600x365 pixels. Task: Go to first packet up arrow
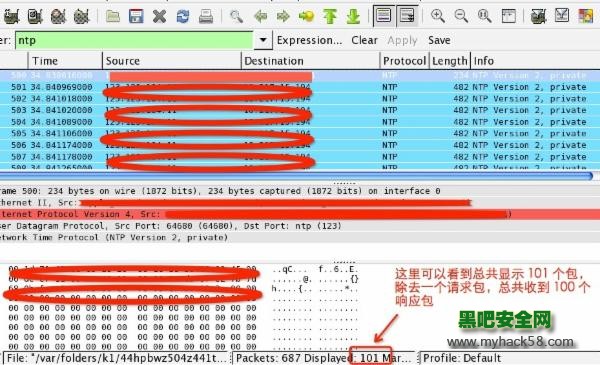pyautogui.click(x=330, y=16)
